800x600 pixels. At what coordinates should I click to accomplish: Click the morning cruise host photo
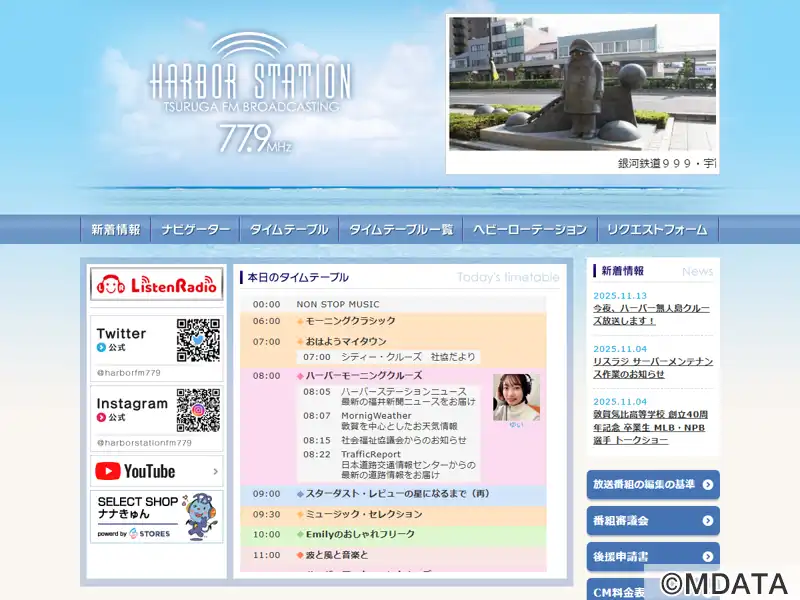[x=516, y=397]
